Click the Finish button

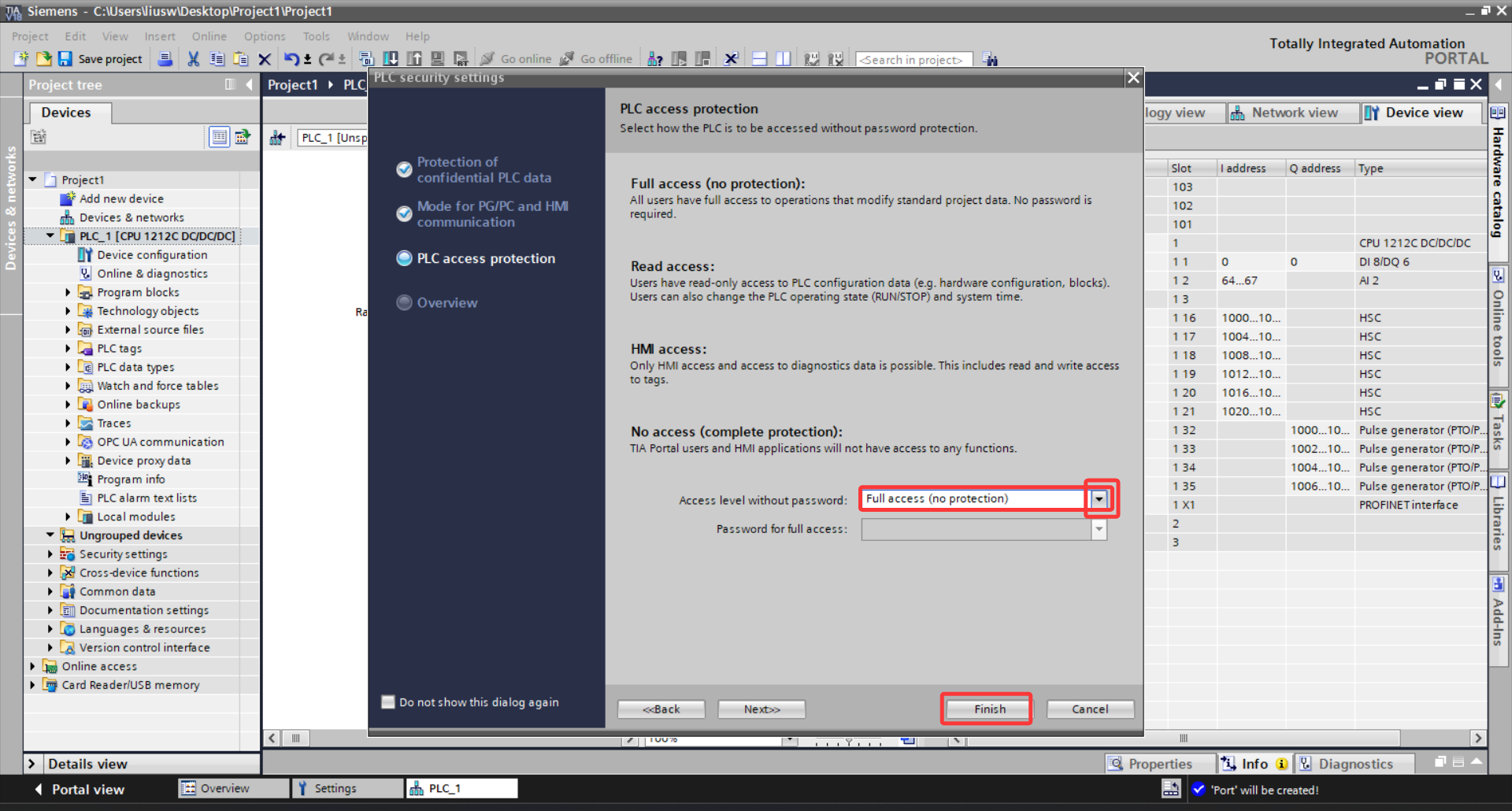point(989,709)
